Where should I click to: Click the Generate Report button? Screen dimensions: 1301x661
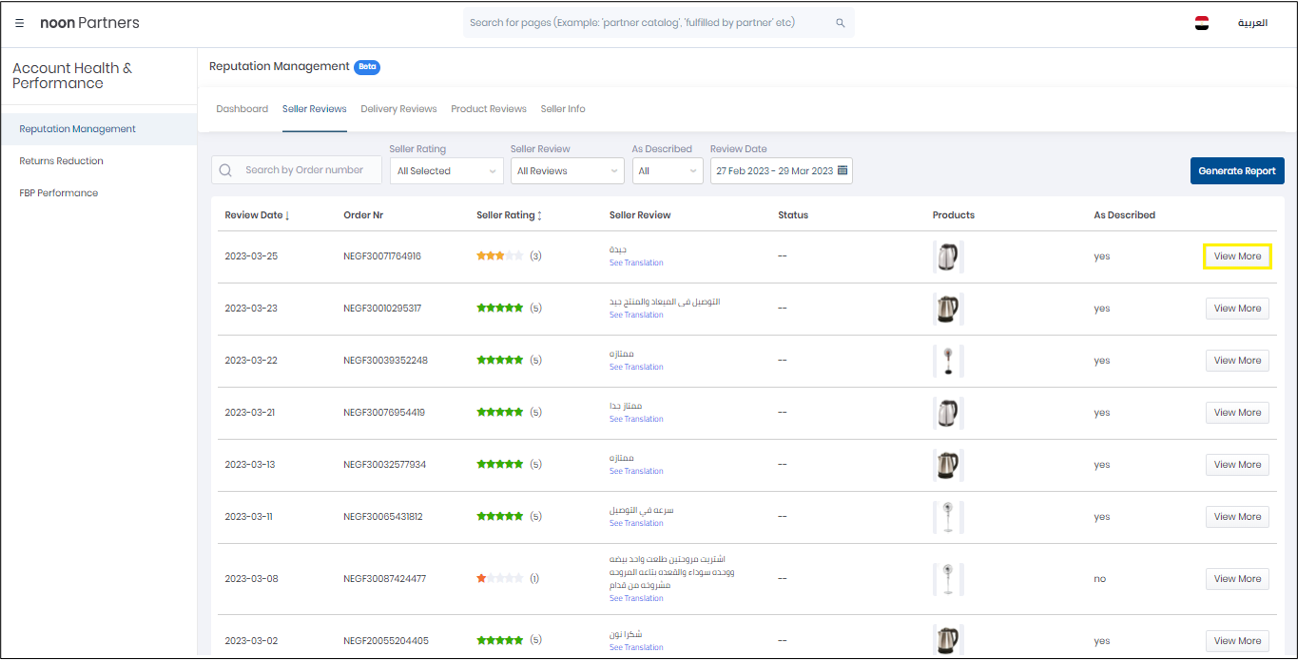[1236, 171]
